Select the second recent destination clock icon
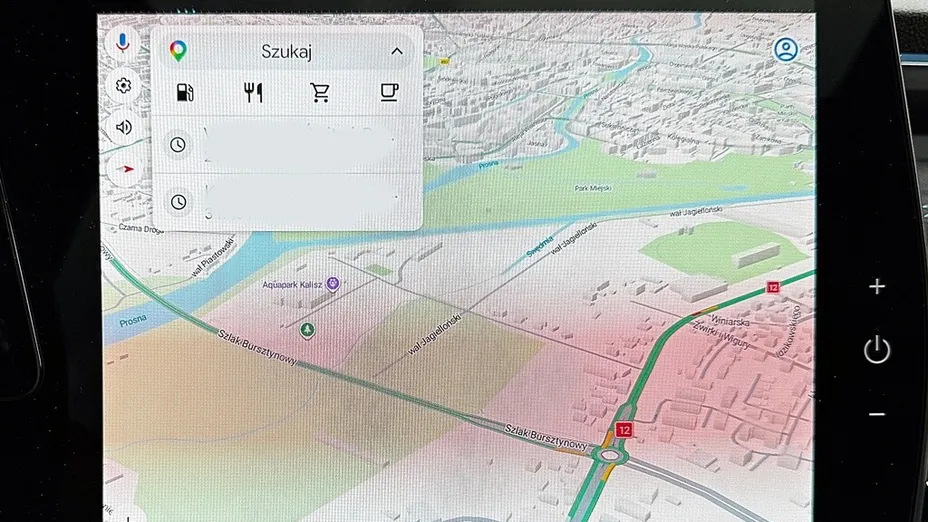928x522 pixels. pos(178,202)
